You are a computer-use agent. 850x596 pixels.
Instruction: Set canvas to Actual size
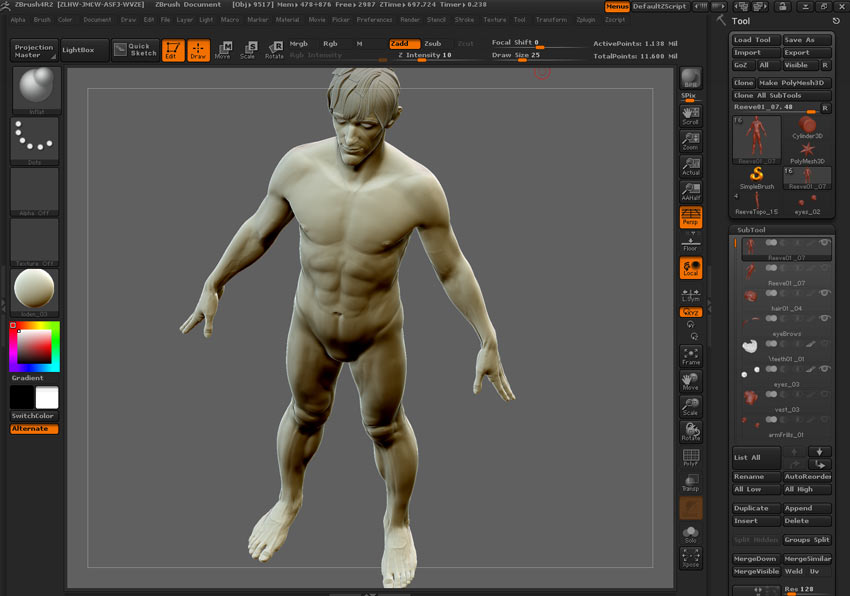691,166
